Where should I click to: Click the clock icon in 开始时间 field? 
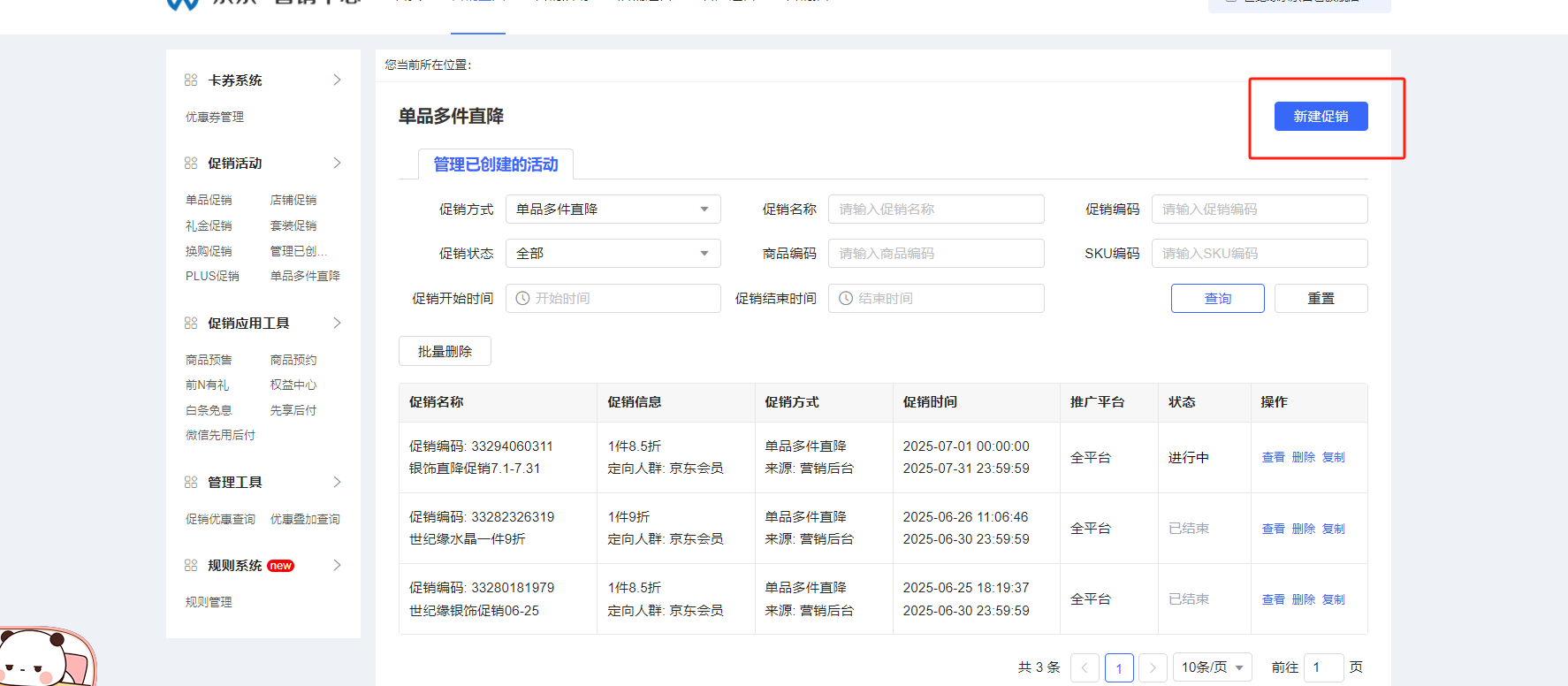(x=522, y=299)
